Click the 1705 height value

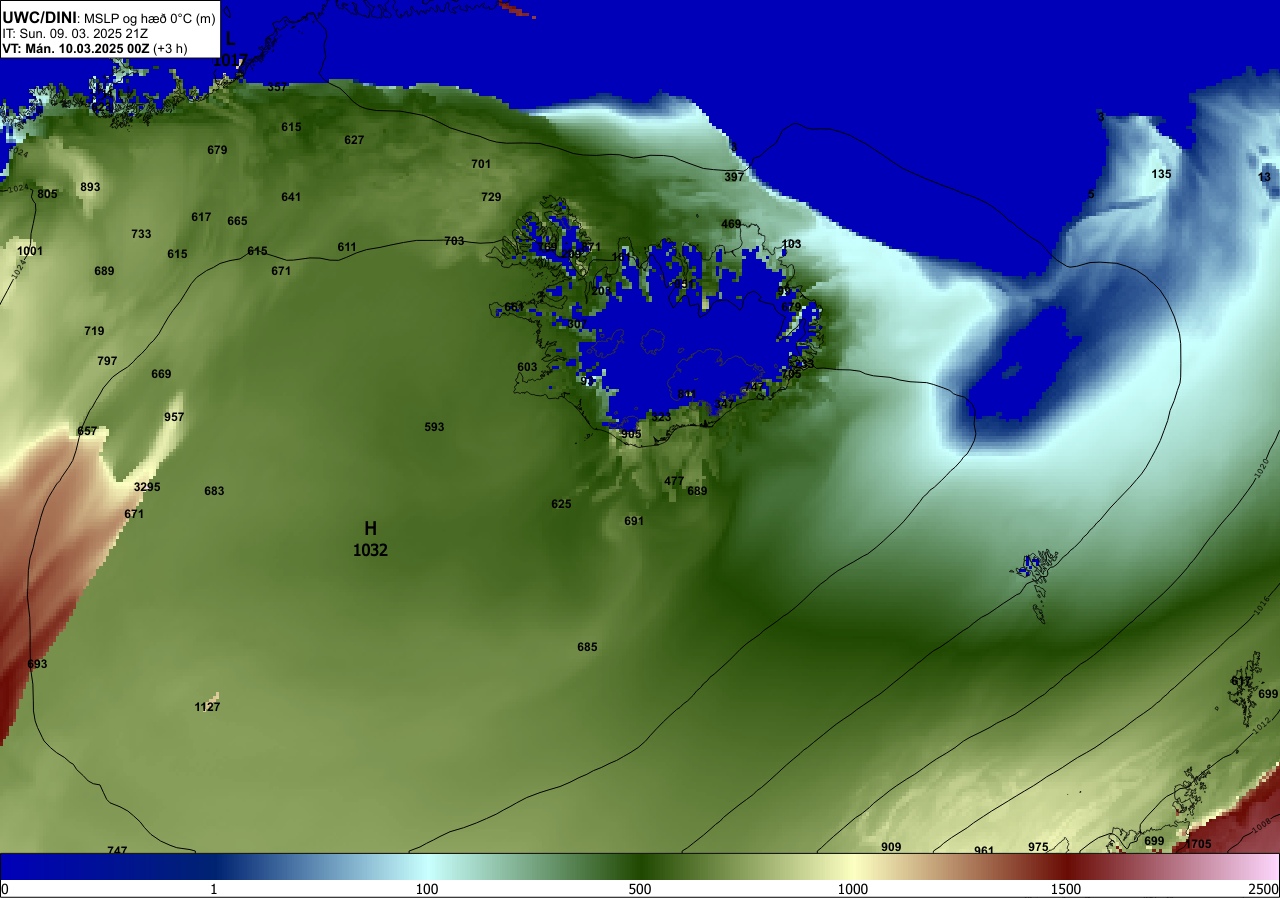click(1198, 844)
